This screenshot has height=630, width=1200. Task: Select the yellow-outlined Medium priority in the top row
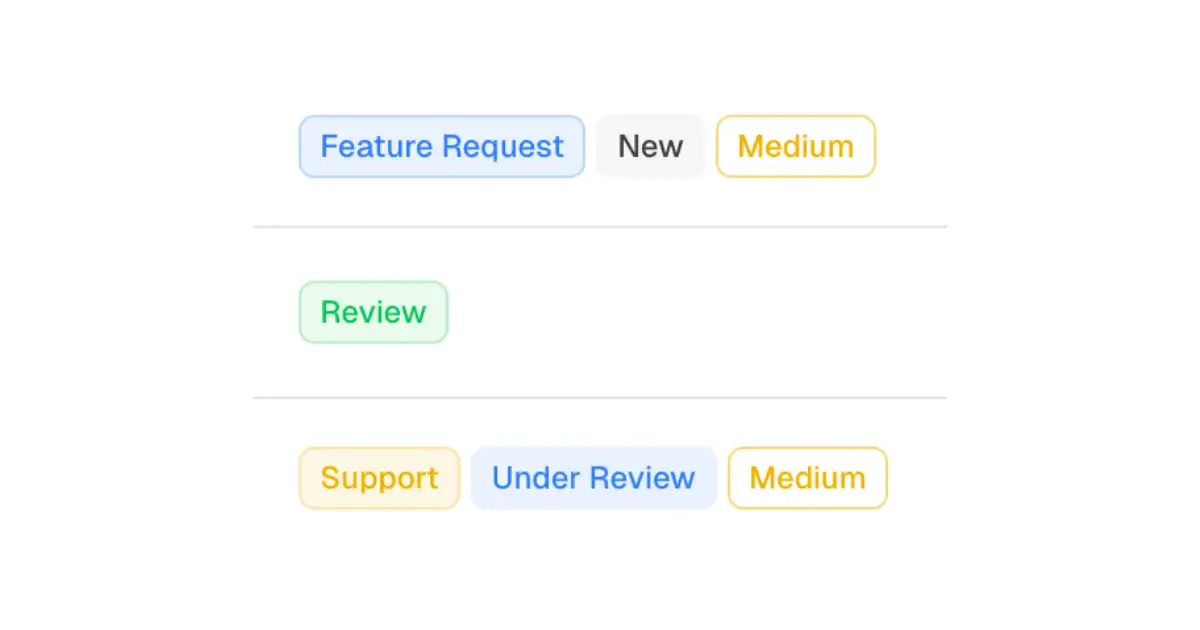click(x=795, y=147)
